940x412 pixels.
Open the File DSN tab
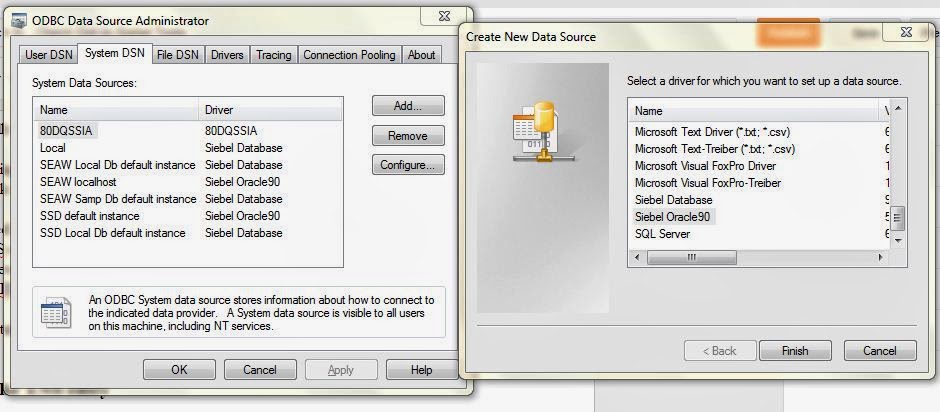[178, 55]
